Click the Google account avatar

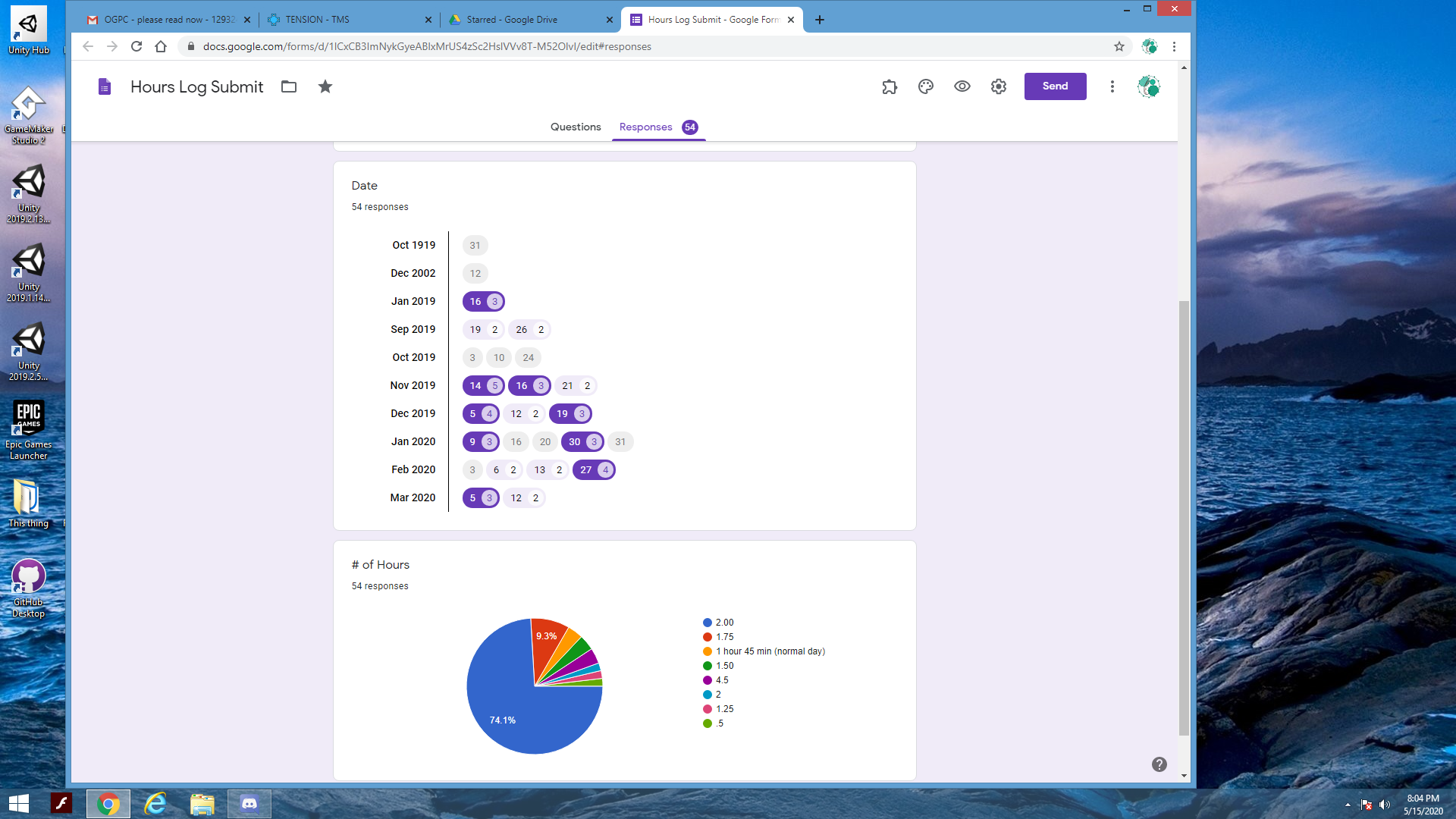coord(1148,86)
